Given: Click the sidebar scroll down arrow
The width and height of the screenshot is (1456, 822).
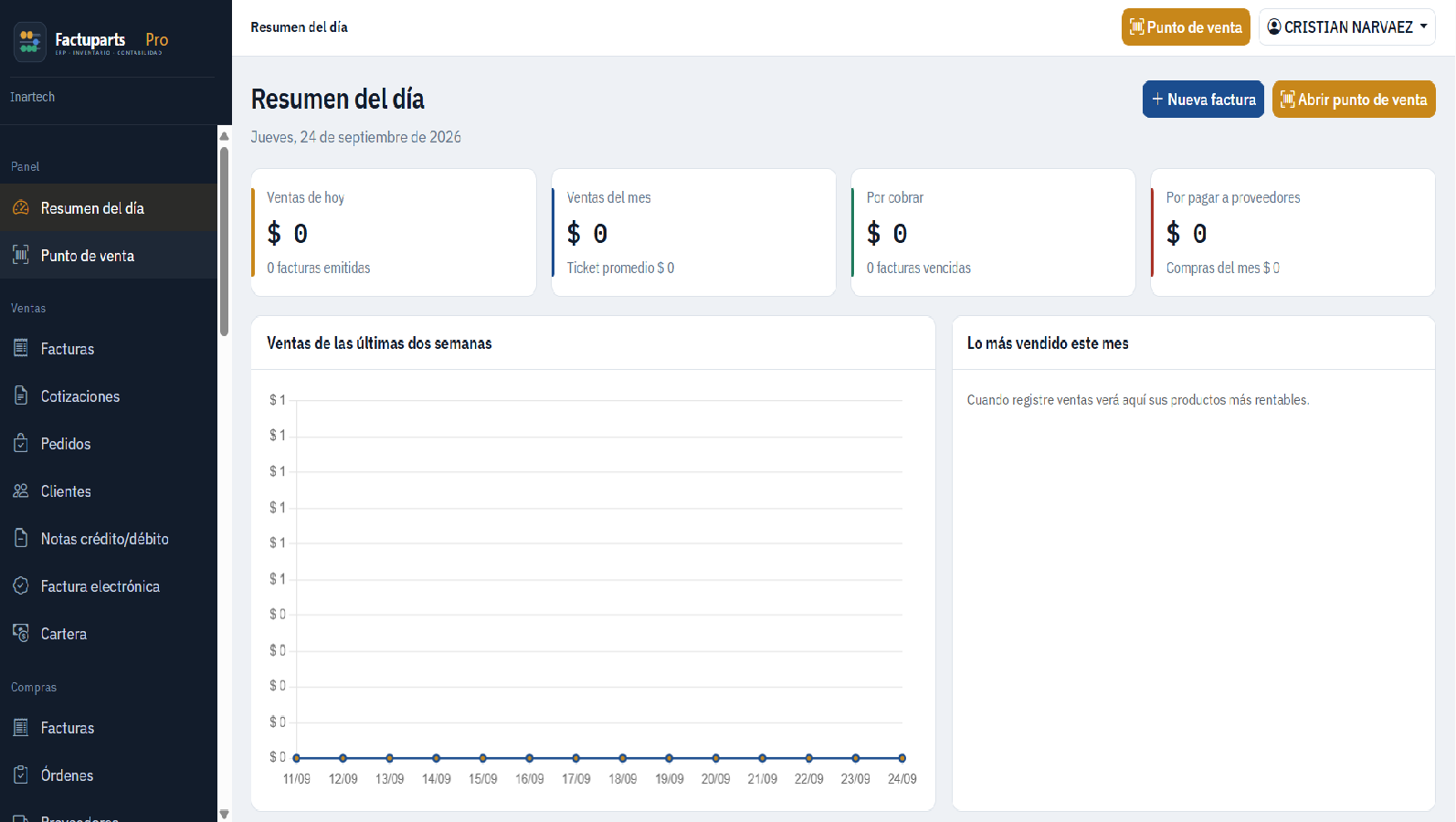Looking at the screenshot, I should [224, 814].
